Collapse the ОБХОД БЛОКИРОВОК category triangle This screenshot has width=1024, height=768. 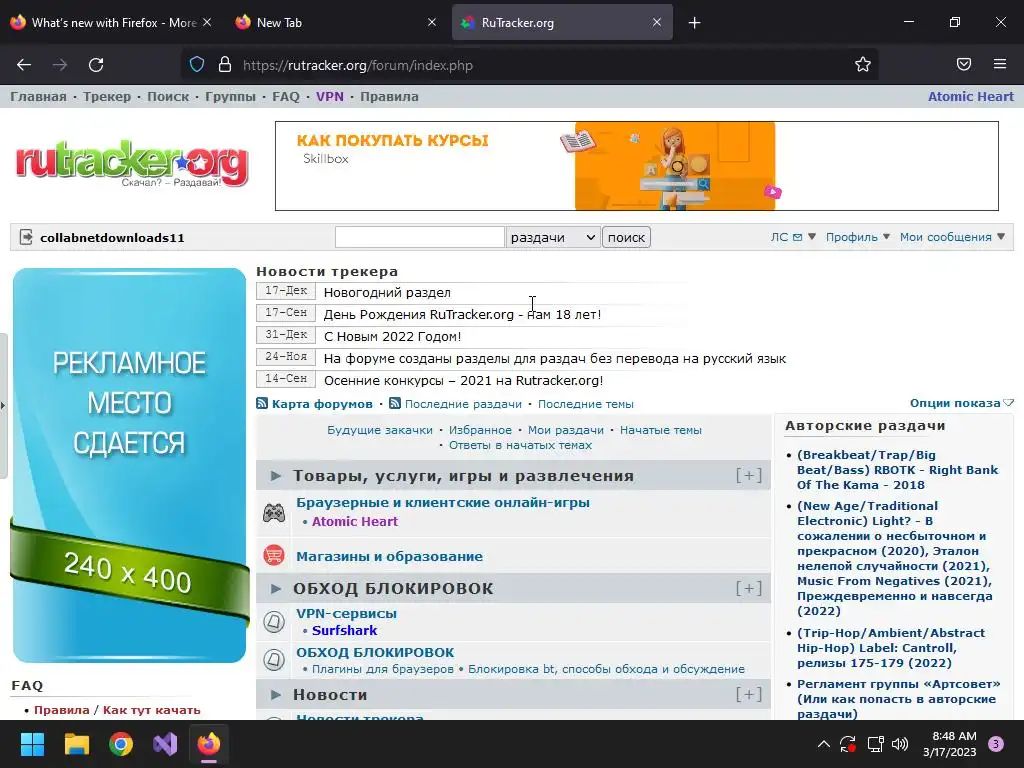(x=276, y=588)
